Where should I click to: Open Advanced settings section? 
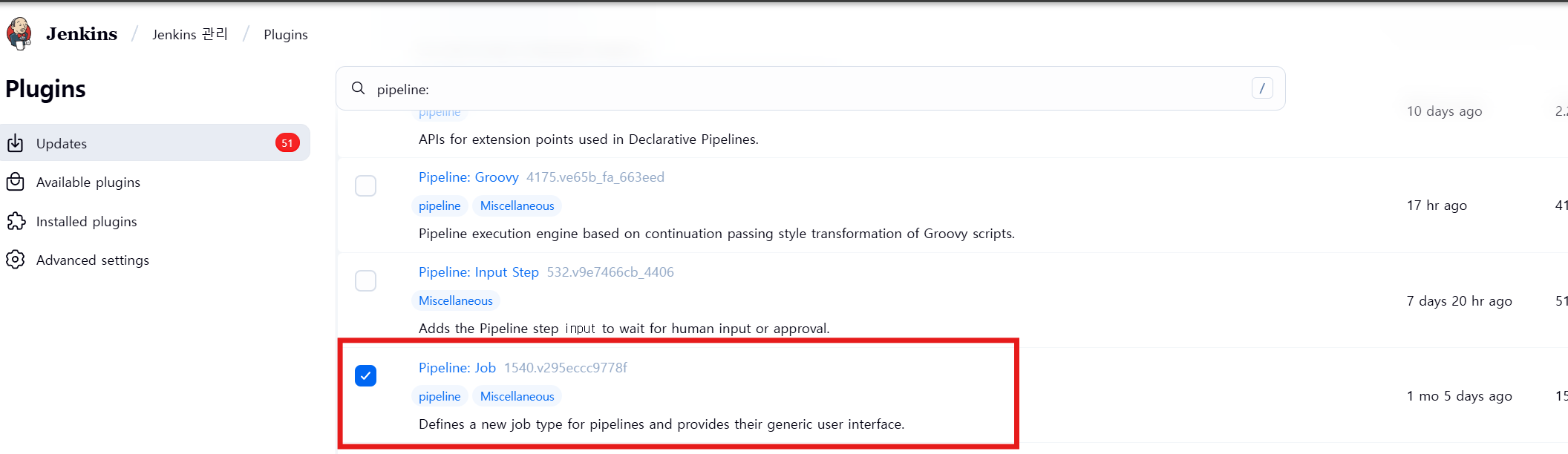pos(93,260)
